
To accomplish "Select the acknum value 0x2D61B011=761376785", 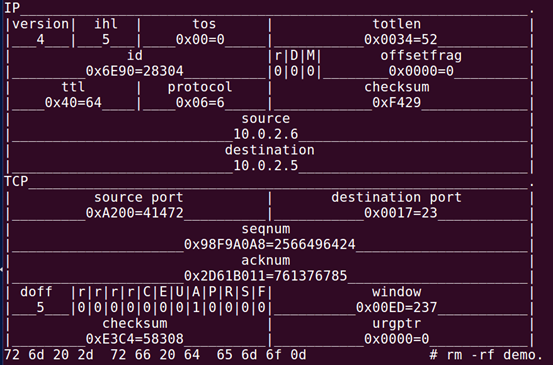I will pyautogui.click(x=266, y=276).
